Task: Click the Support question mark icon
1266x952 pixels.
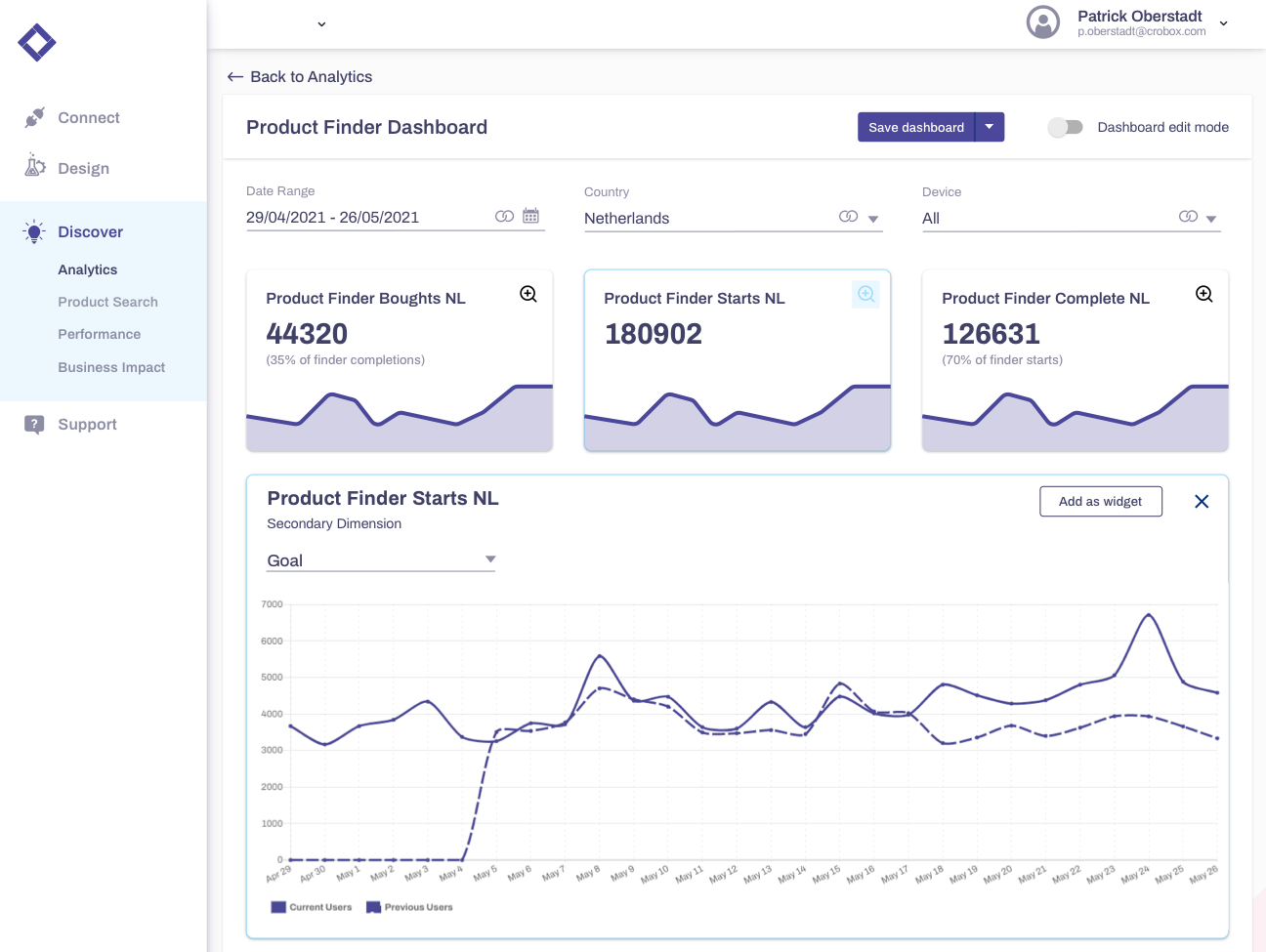Action: (x=34, y=424)
